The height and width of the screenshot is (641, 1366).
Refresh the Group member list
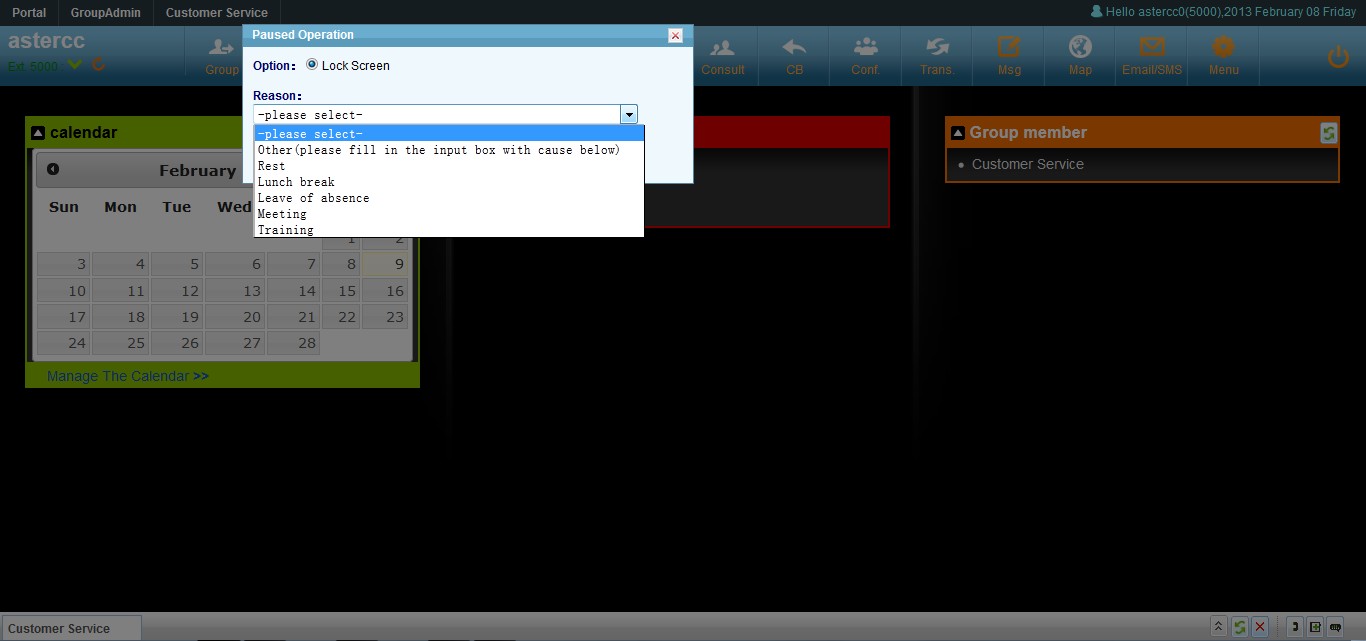[1328, 133]
